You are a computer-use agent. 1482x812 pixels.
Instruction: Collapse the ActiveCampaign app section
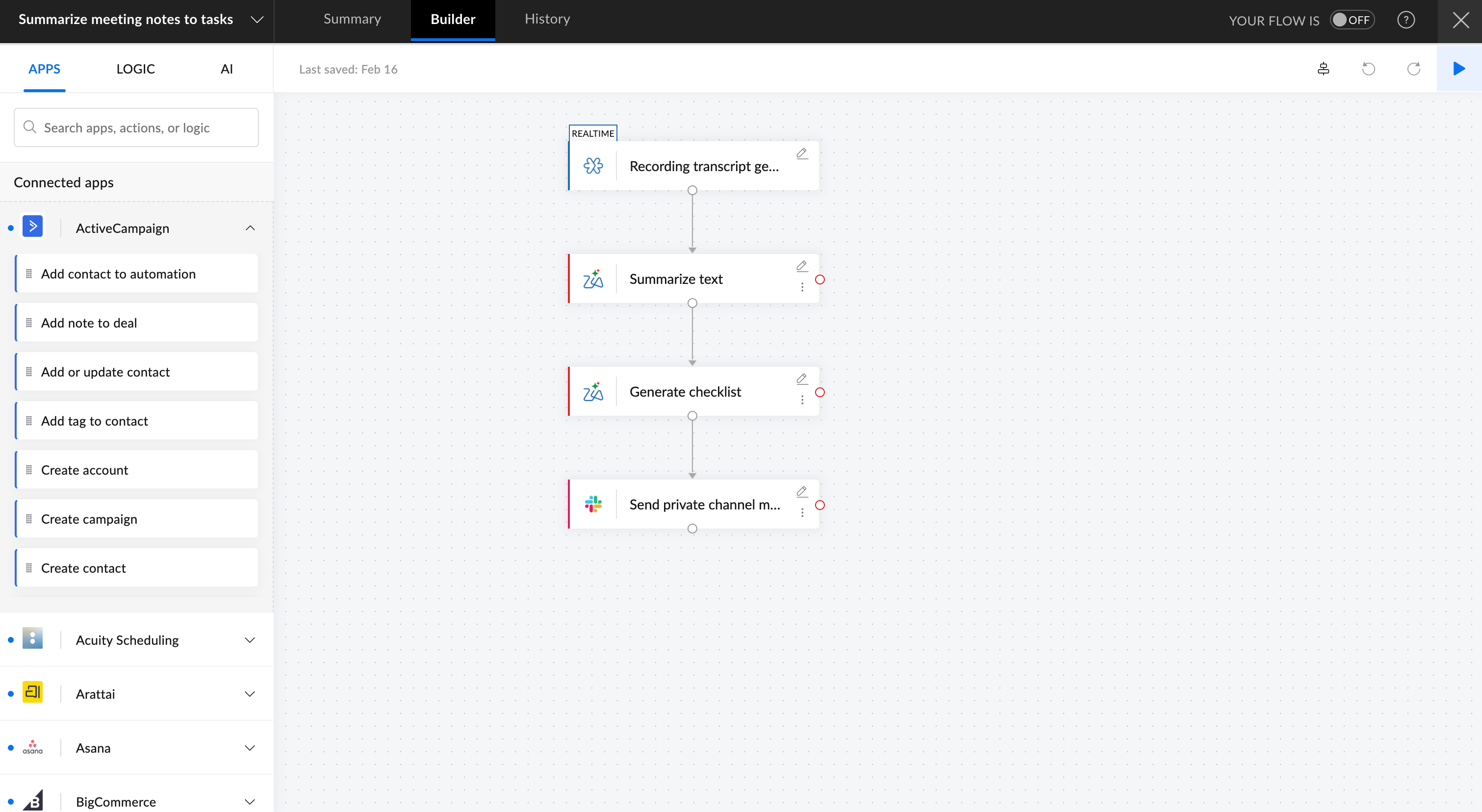tap(250, 228)
